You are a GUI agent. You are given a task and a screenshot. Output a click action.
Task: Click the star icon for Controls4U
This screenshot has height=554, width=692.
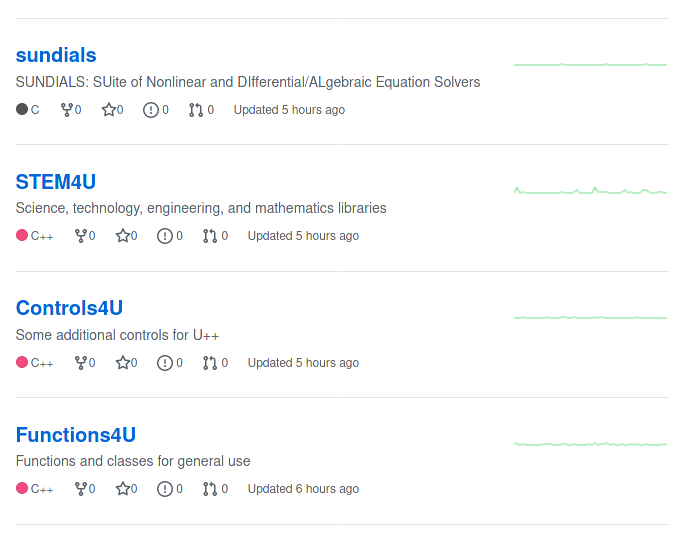pos(123,363)
